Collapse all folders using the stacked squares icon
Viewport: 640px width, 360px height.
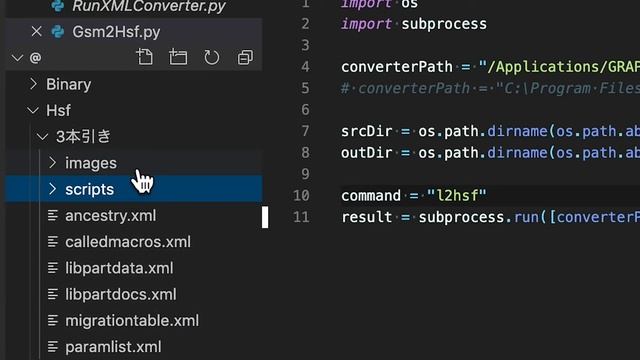245,58
